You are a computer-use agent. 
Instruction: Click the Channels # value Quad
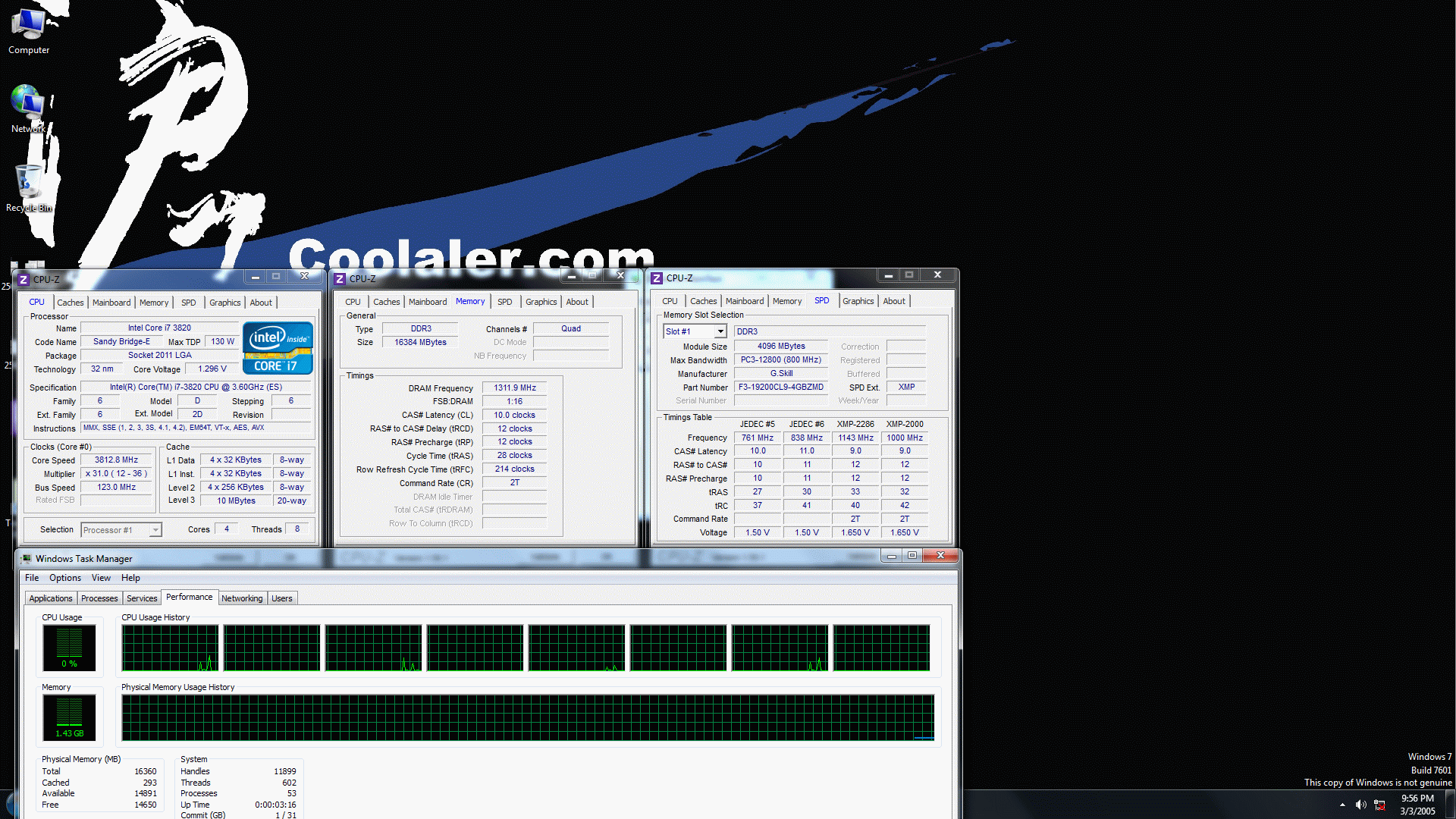(571, 329)
